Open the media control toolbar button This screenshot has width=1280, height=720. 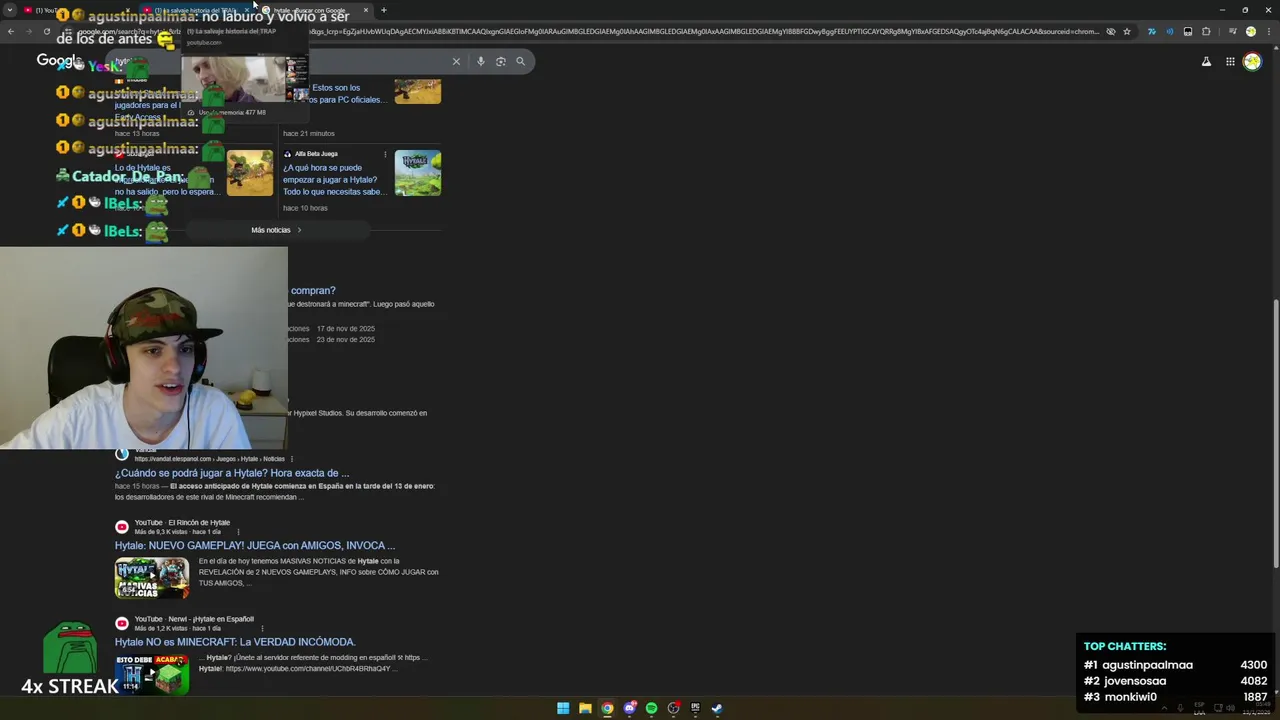[1233, 31]
